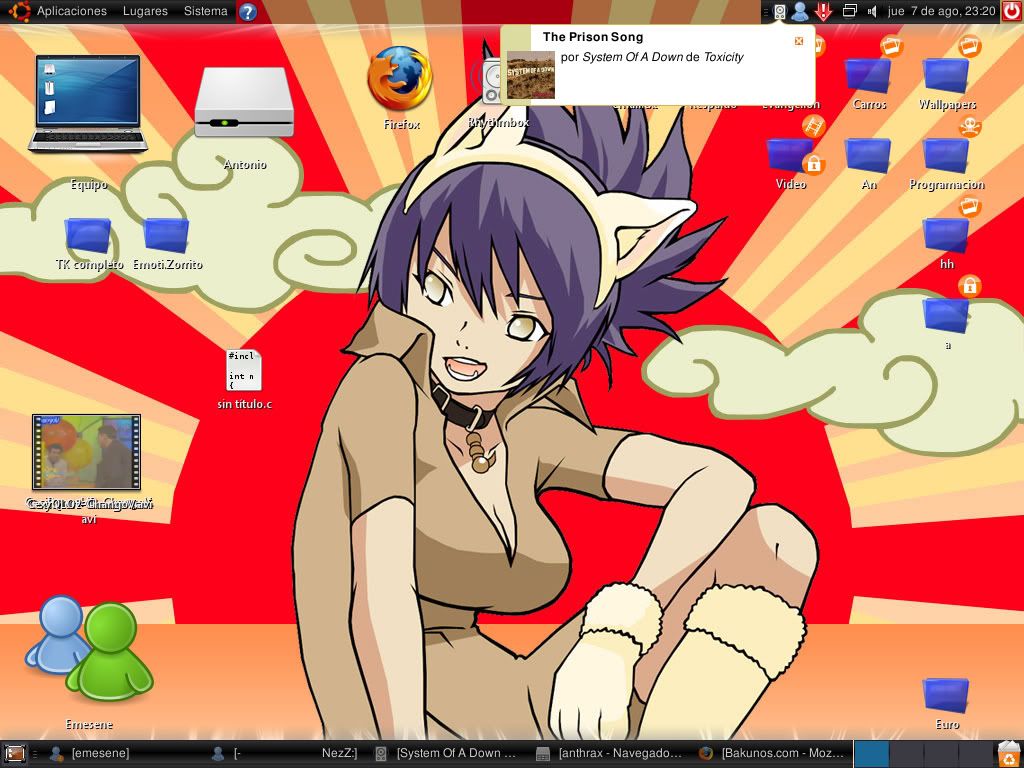Switch to System Of A Down taskbar window
This screenshot has width=1024, height=768.
(x=447, y=754)
